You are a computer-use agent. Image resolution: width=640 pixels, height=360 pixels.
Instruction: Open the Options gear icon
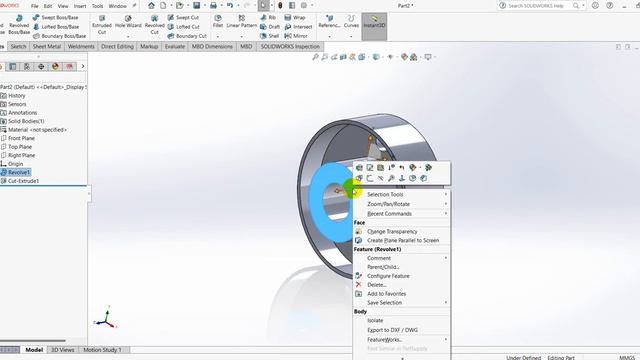click(304, 6)
